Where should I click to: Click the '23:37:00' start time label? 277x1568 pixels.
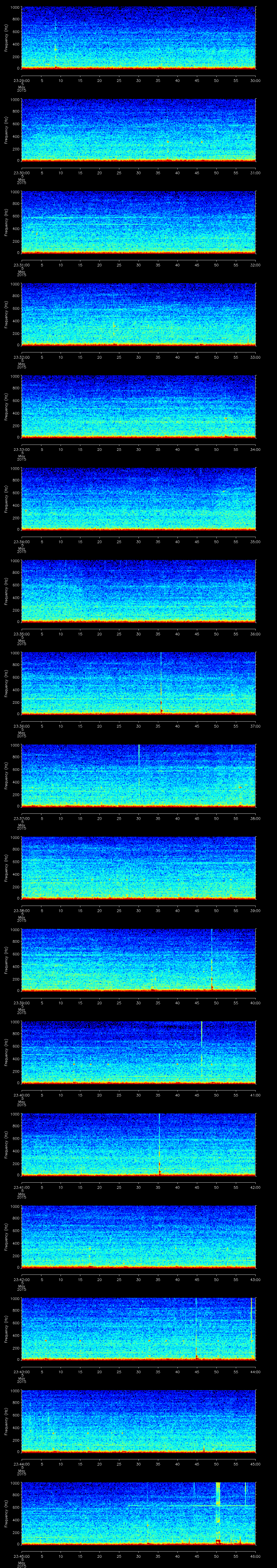21,818
